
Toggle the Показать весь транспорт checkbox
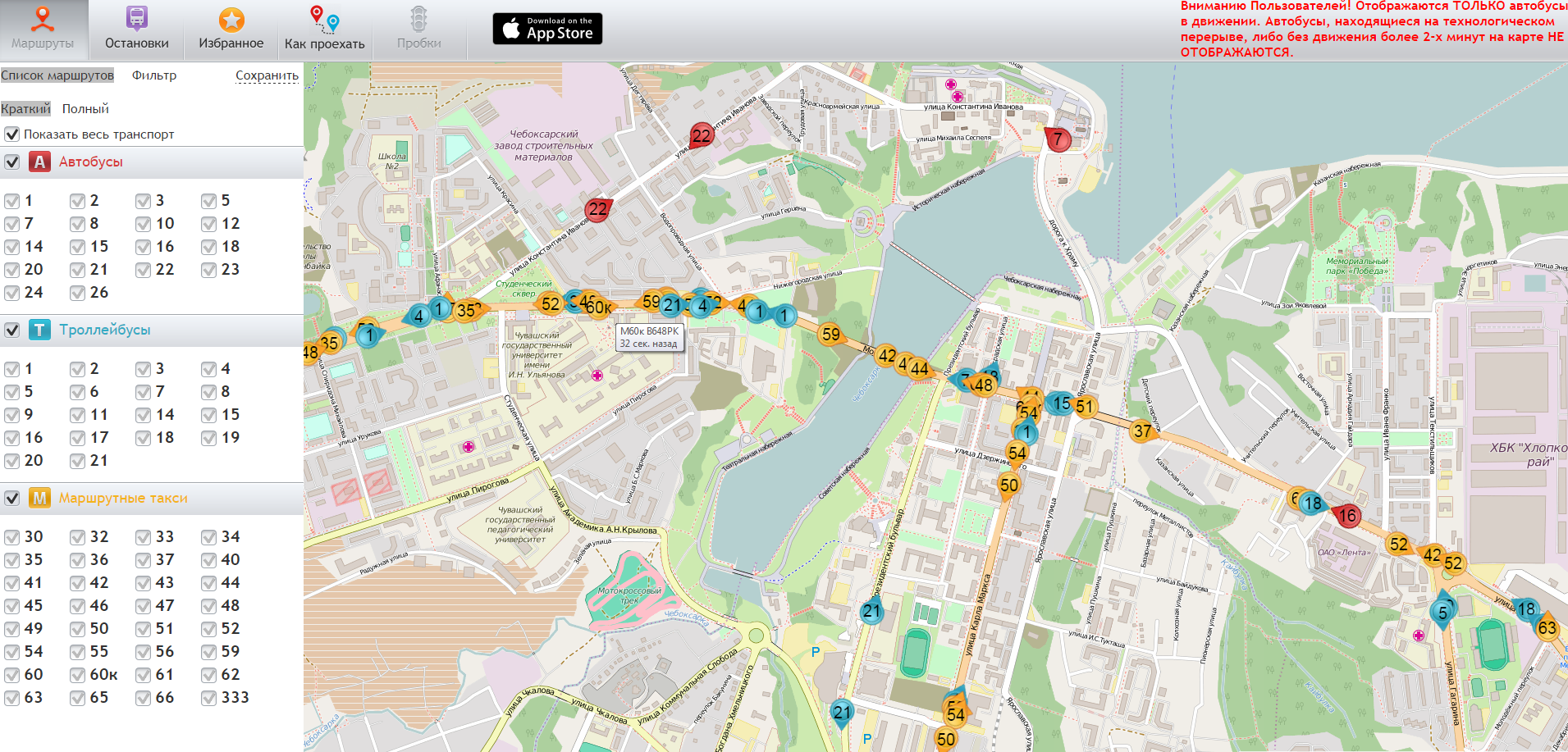click(x=12, y=134)
